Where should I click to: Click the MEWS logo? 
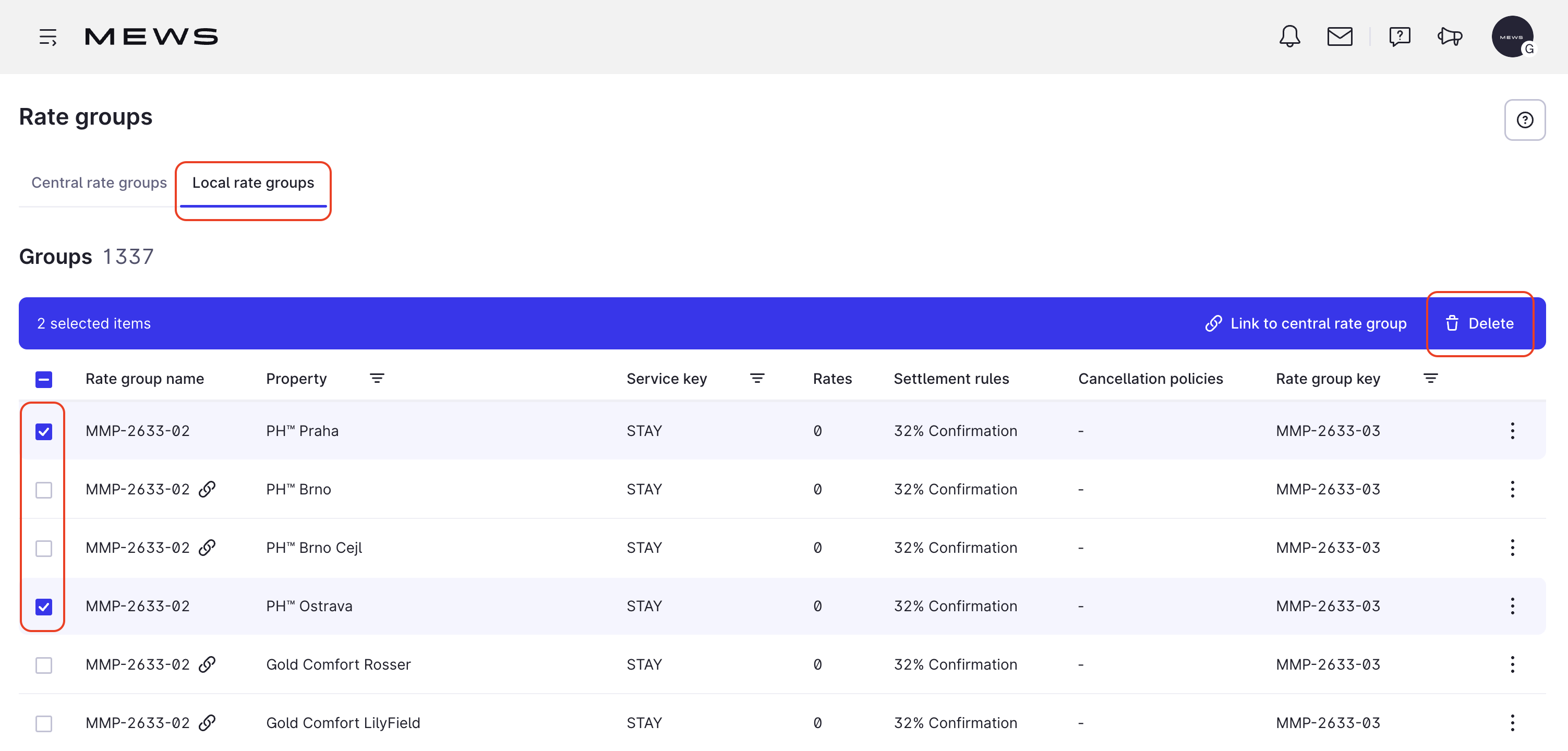pos(152,37)
